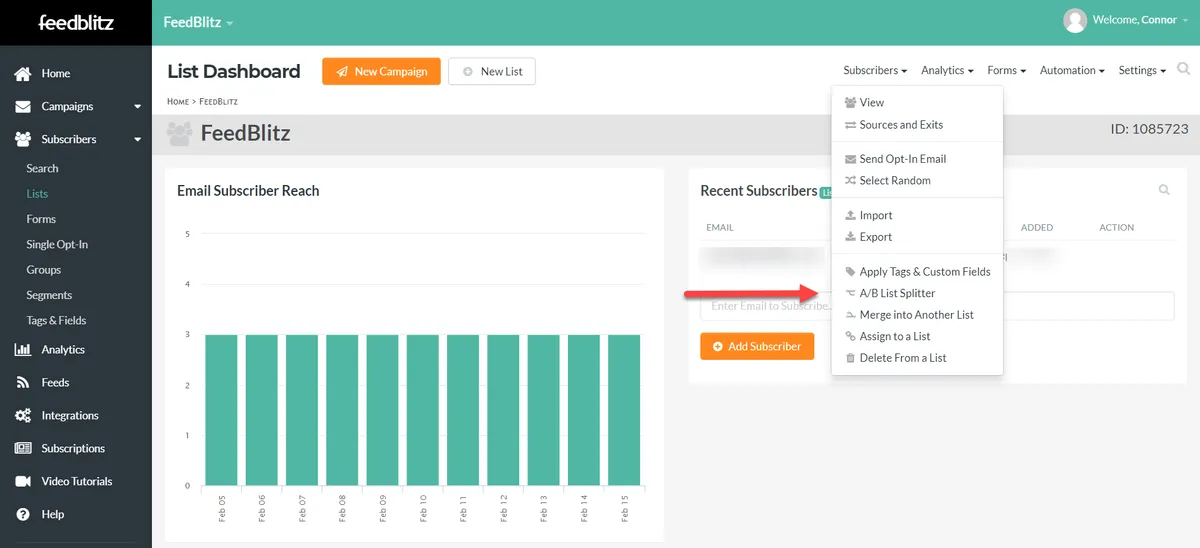Click the user avatar icon
Screen dimensions: 1200x548
click(x=1075, y=21)
